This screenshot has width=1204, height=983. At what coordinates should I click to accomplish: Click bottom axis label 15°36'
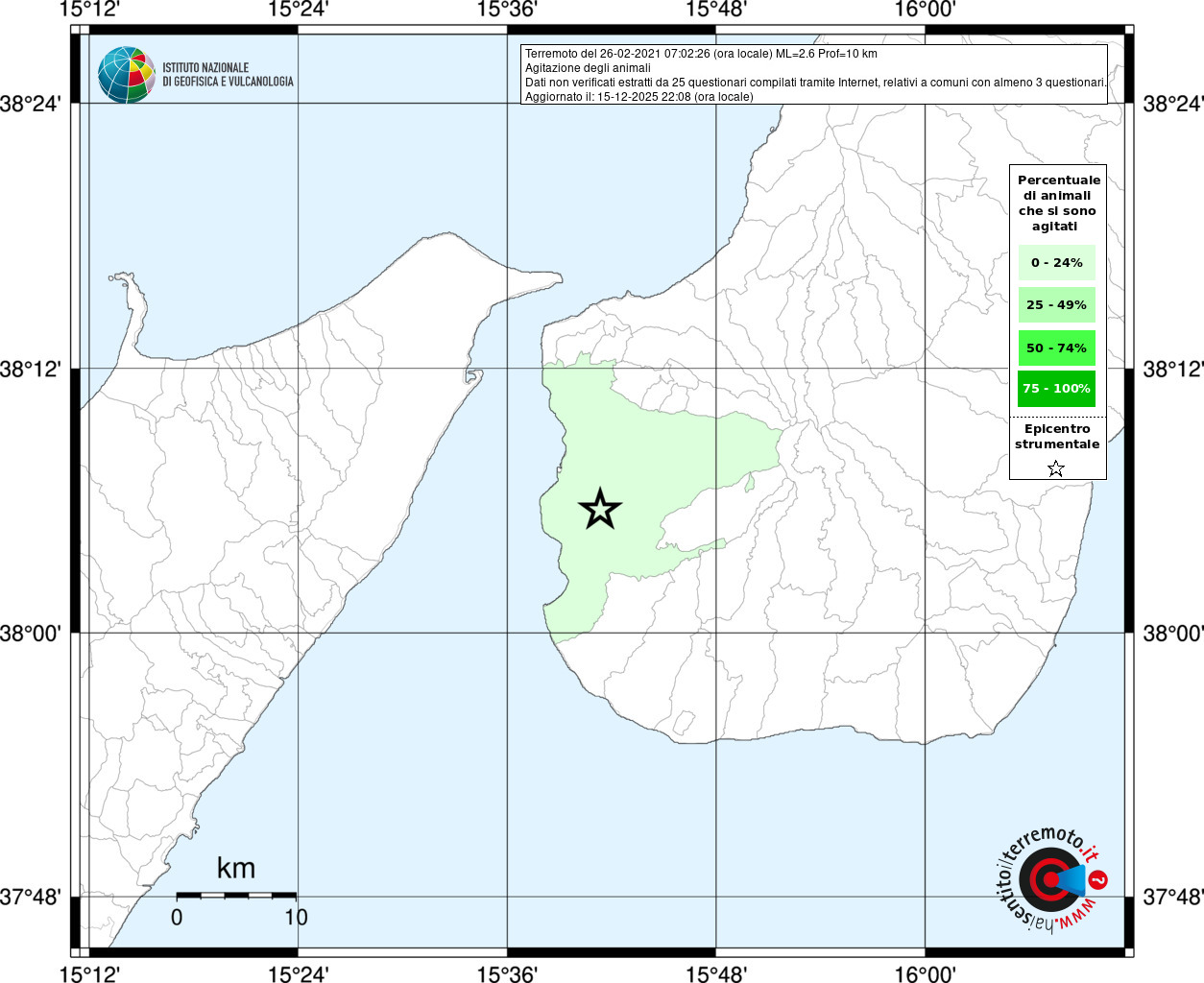(x=507, y=974)
